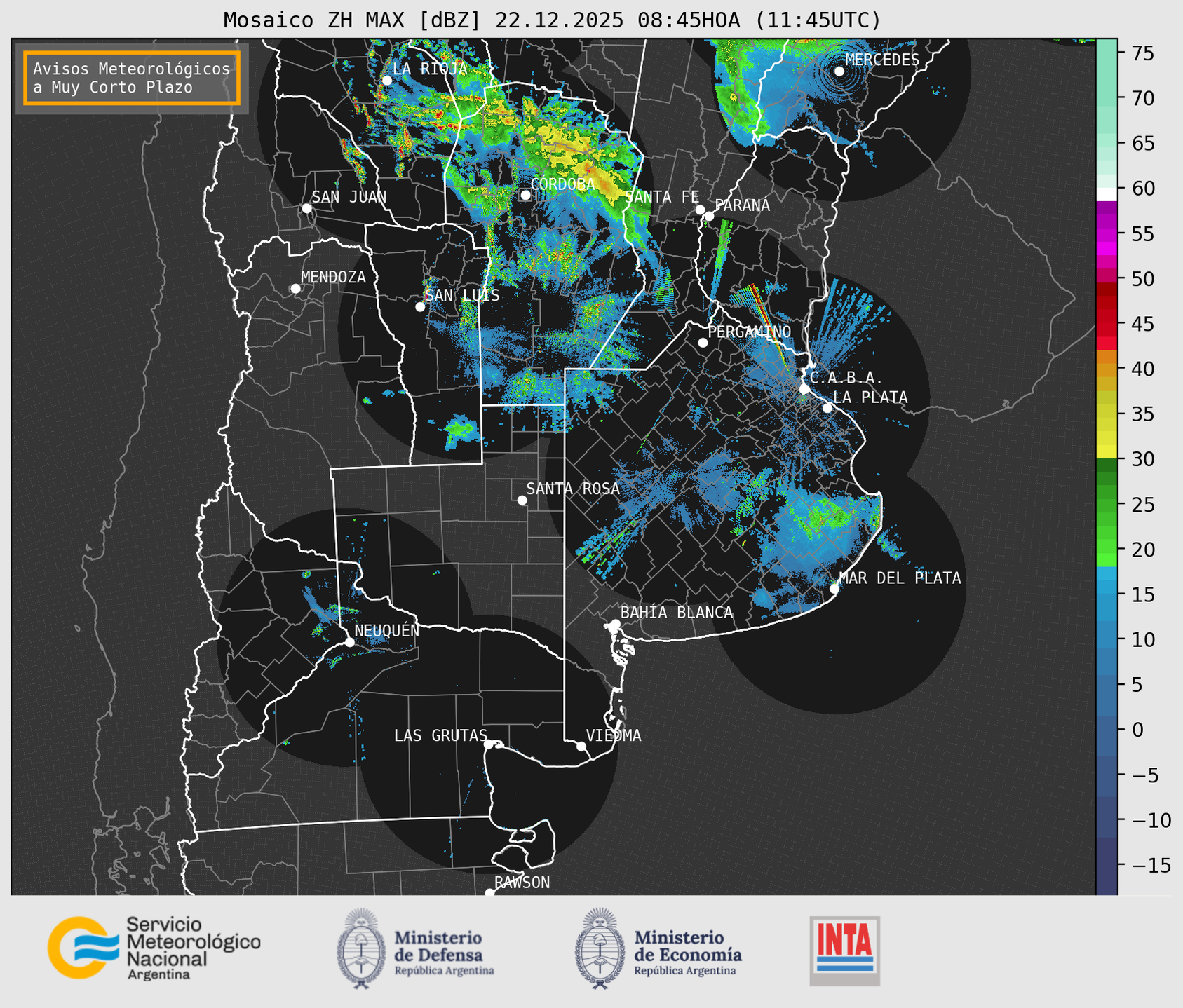Click the SANTA ROSA label text
Screen dimensions: 1183x1008
coord(573,489)
